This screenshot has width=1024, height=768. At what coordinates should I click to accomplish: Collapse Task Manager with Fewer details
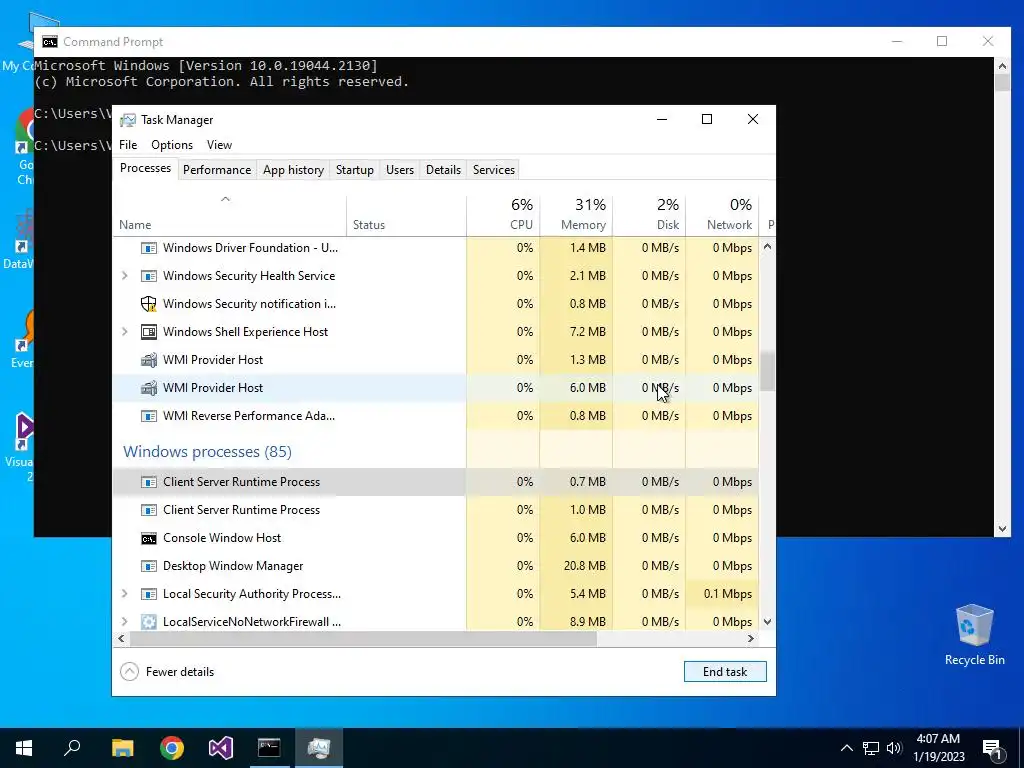pyautogui.click(x=167, y=672)
